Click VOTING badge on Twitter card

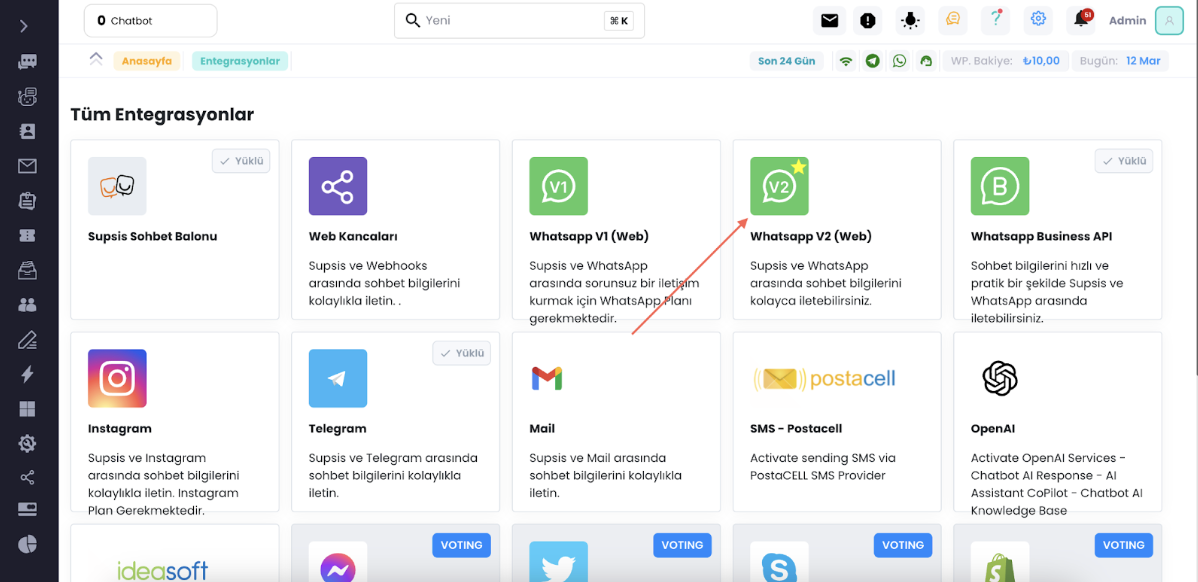click(682, 545)
